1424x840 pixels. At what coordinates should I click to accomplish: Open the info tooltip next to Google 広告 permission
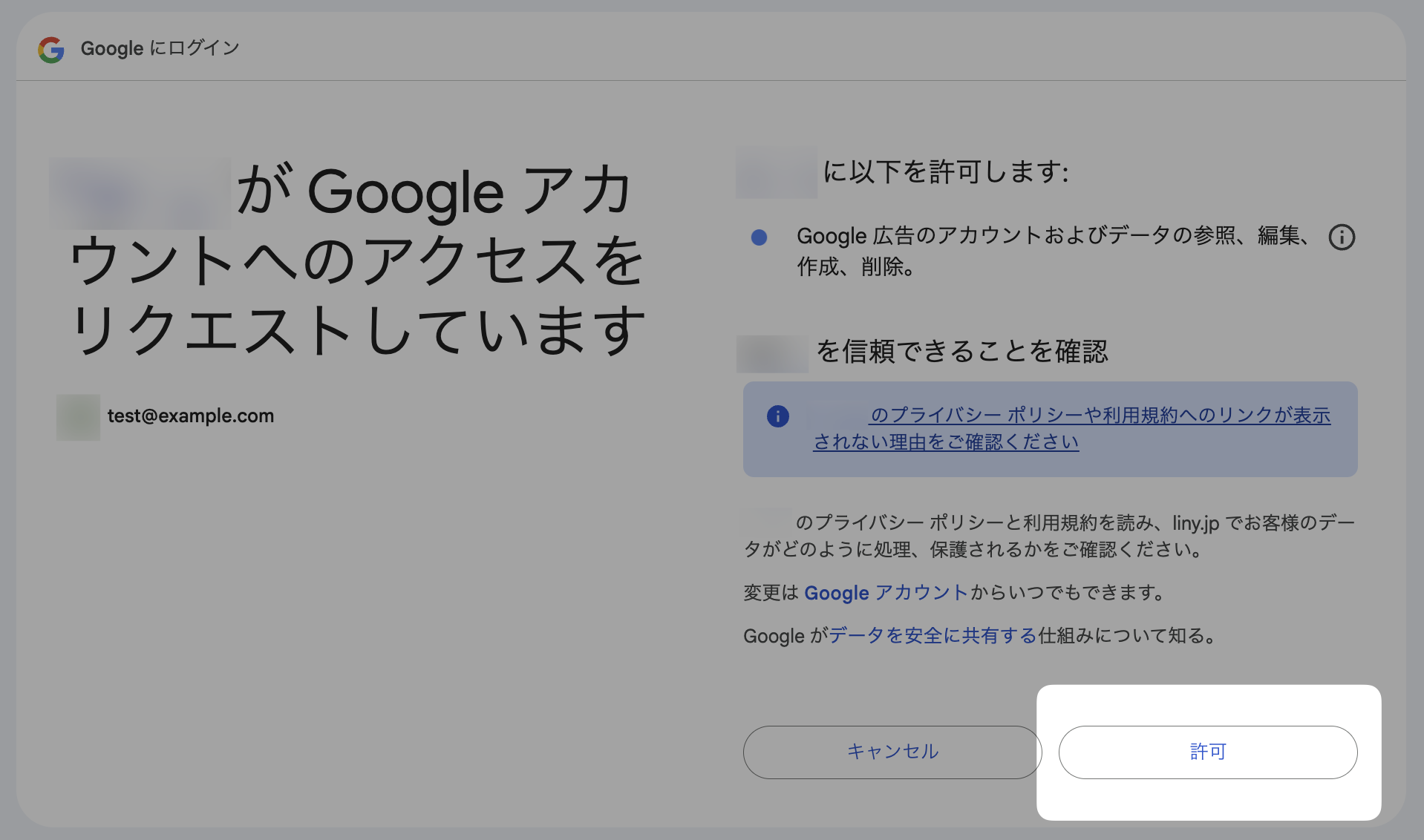coord(1342,237)
